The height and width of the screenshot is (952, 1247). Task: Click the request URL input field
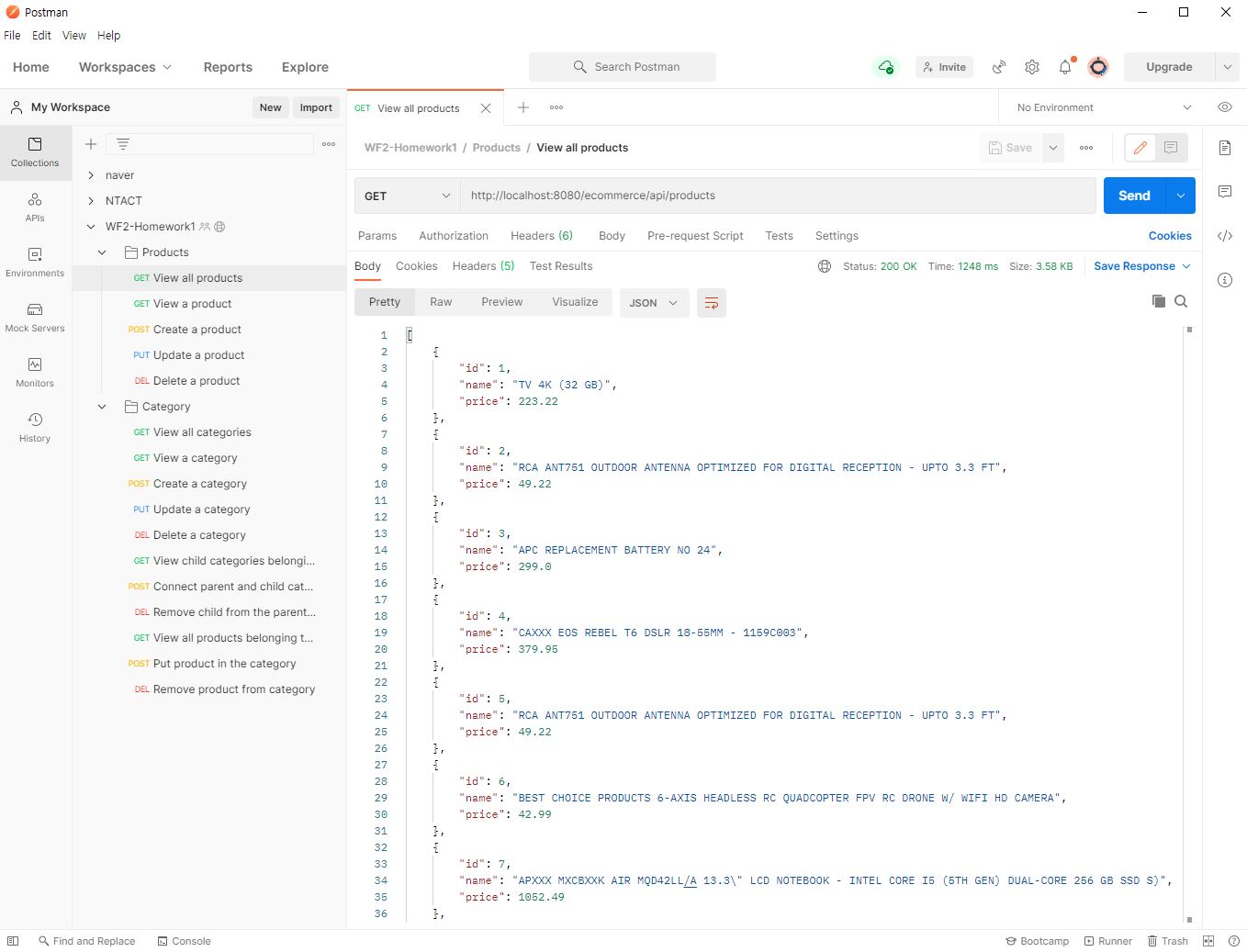point(779,196)
